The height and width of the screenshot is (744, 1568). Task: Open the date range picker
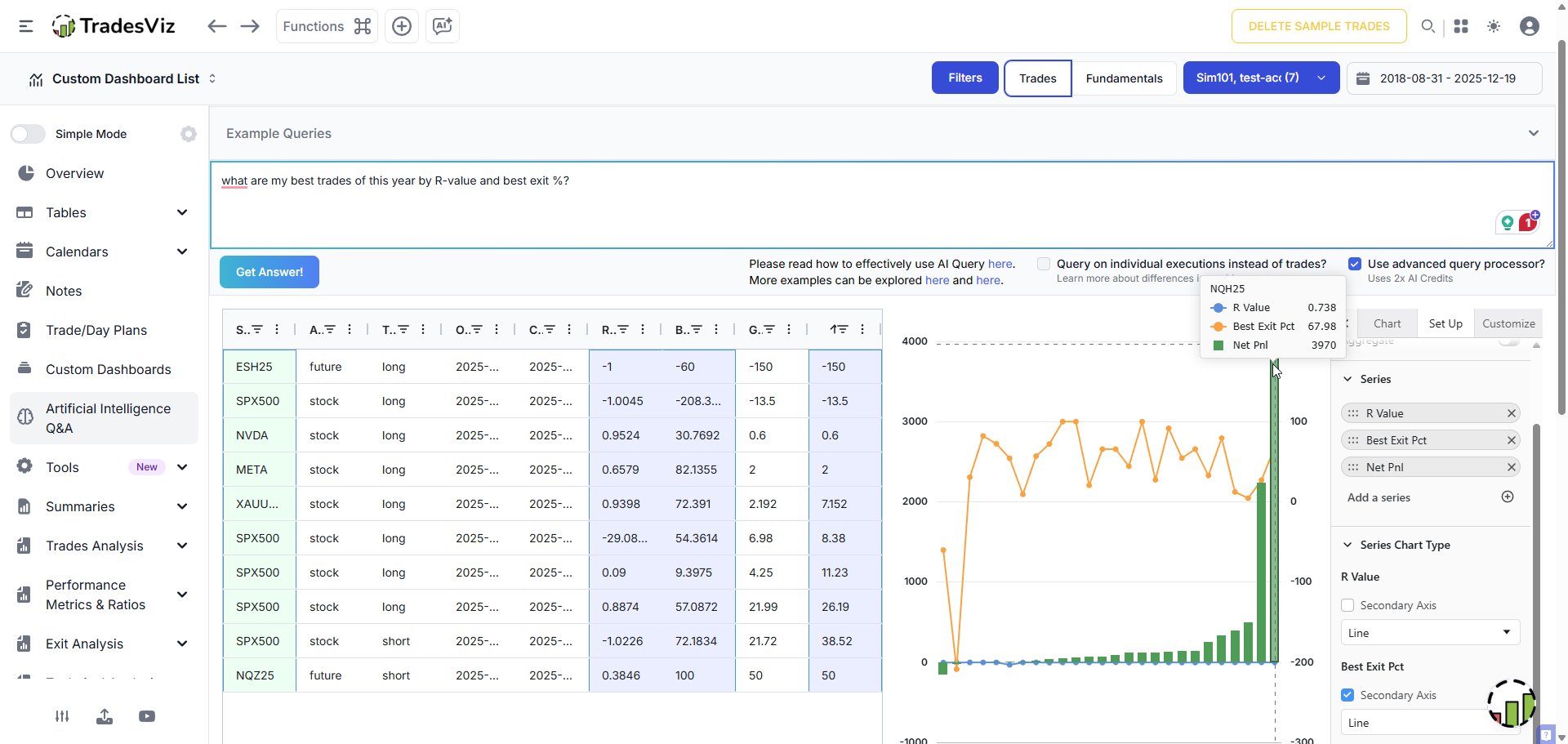coord(1445,78)
